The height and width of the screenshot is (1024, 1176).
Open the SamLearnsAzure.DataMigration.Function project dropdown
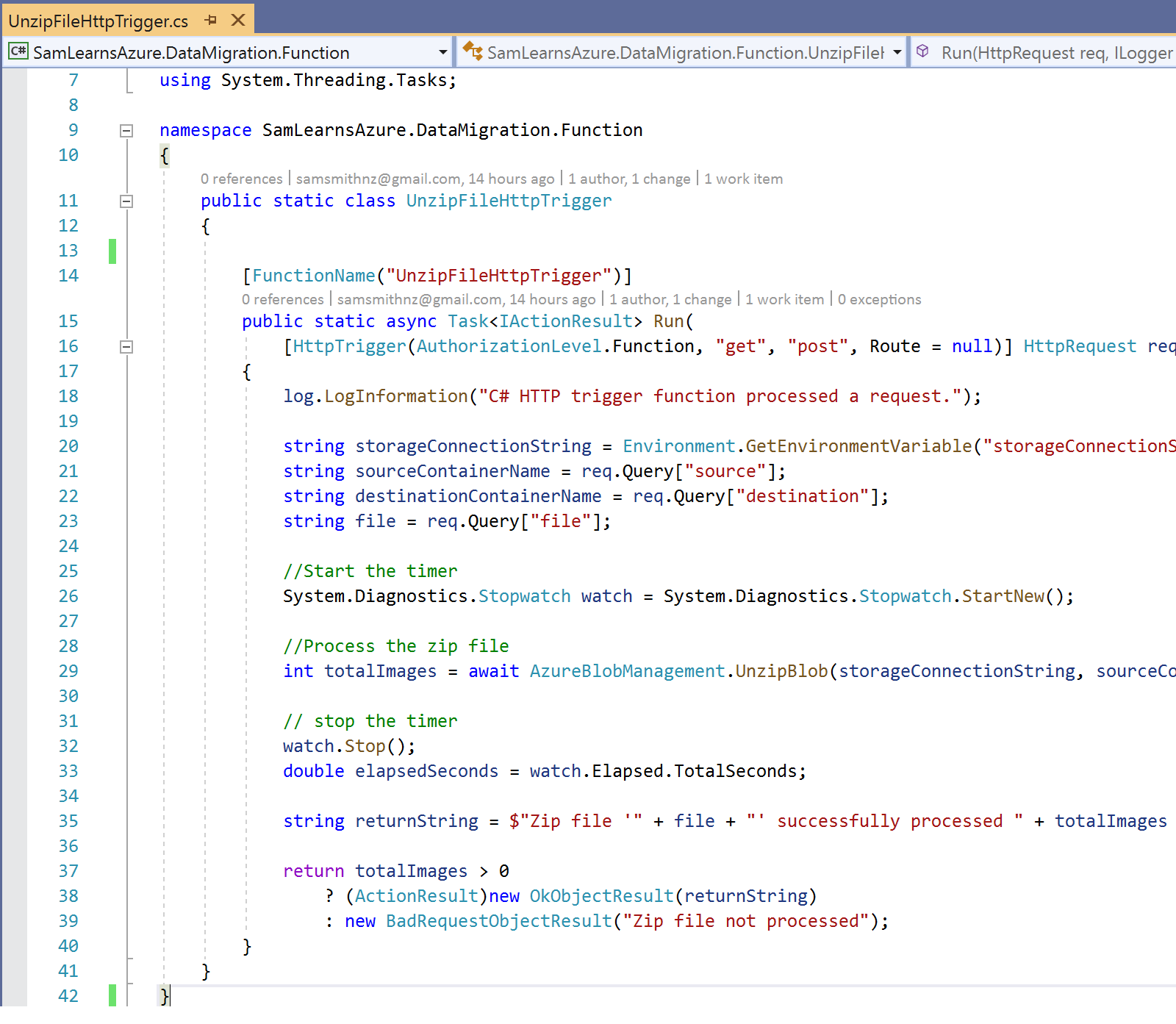pyautogui.click(x=442, y=52)
